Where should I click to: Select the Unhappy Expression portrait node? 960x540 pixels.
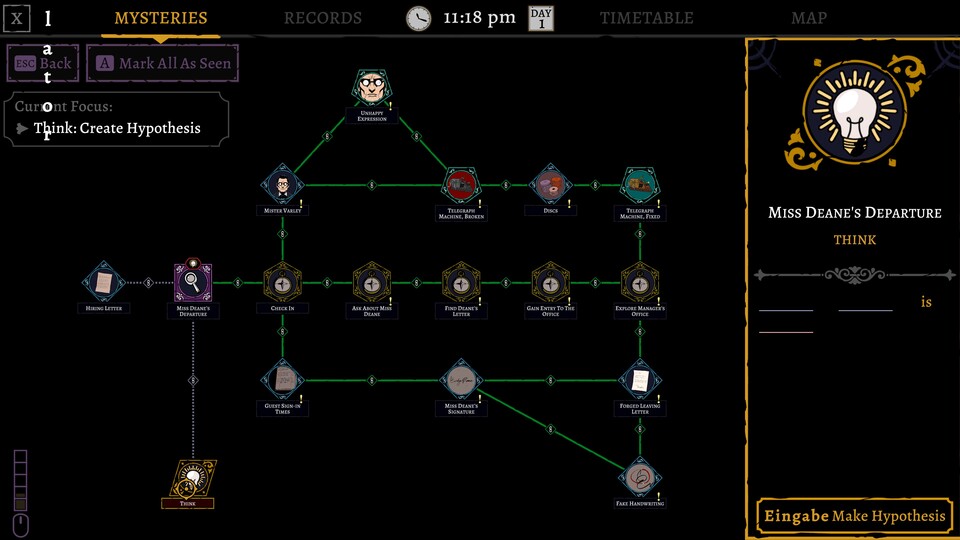[371, 89]
